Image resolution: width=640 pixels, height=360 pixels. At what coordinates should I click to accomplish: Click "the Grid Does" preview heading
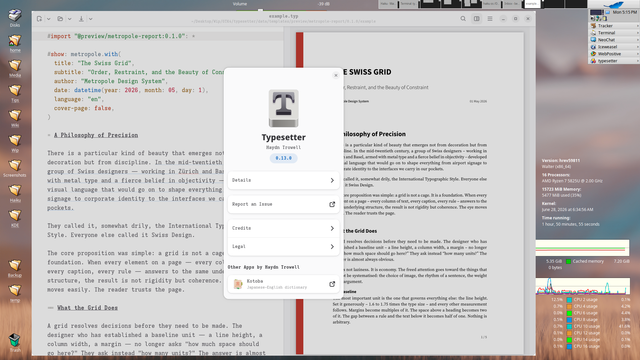[x=361, y=231]
